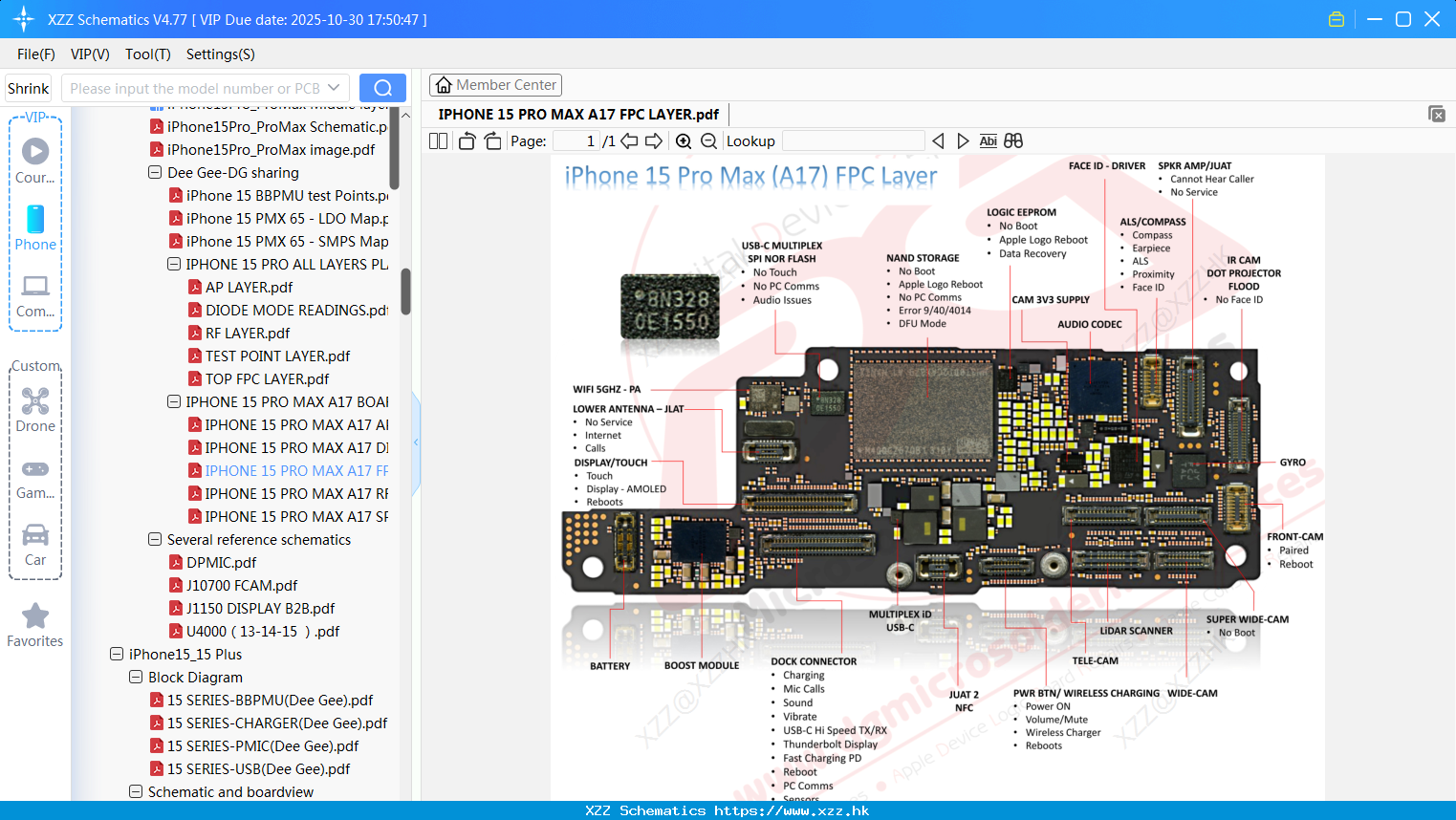Collapse Schematic and boardview folder
Image resolution: width=1456 pixels, height=820 pixels.
click(x=136, y=792)
